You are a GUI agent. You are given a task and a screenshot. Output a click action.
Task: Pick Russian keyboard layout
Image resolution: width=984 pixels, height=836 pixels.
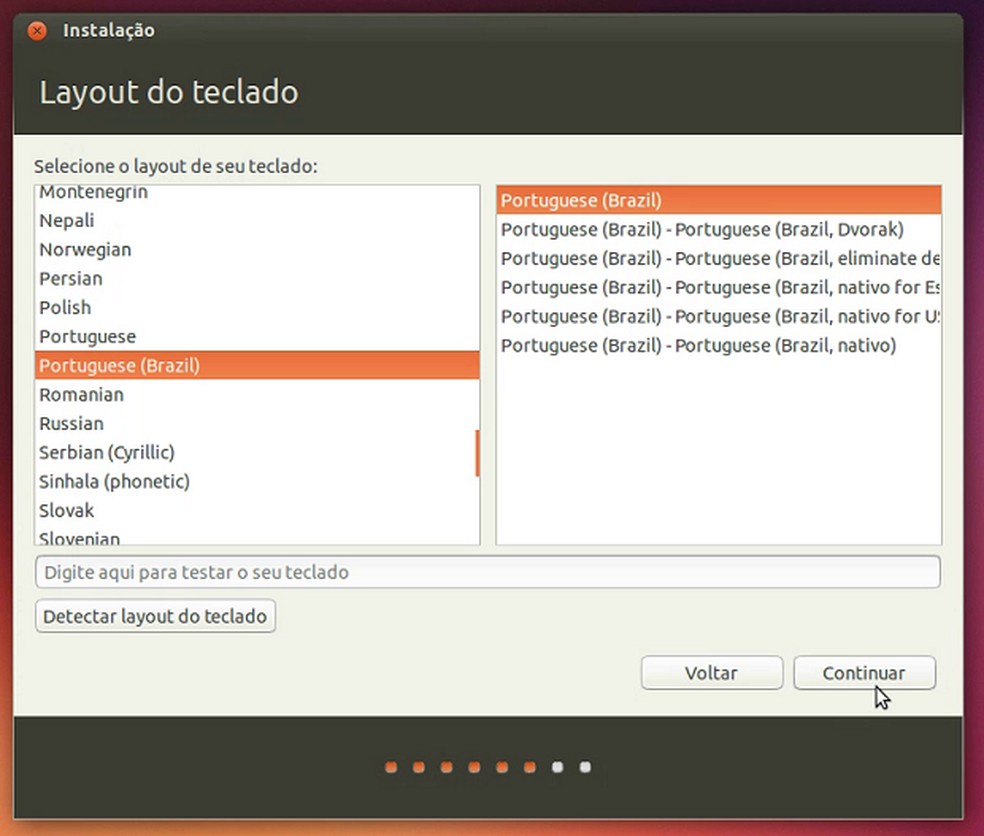(x=257, y=423)
